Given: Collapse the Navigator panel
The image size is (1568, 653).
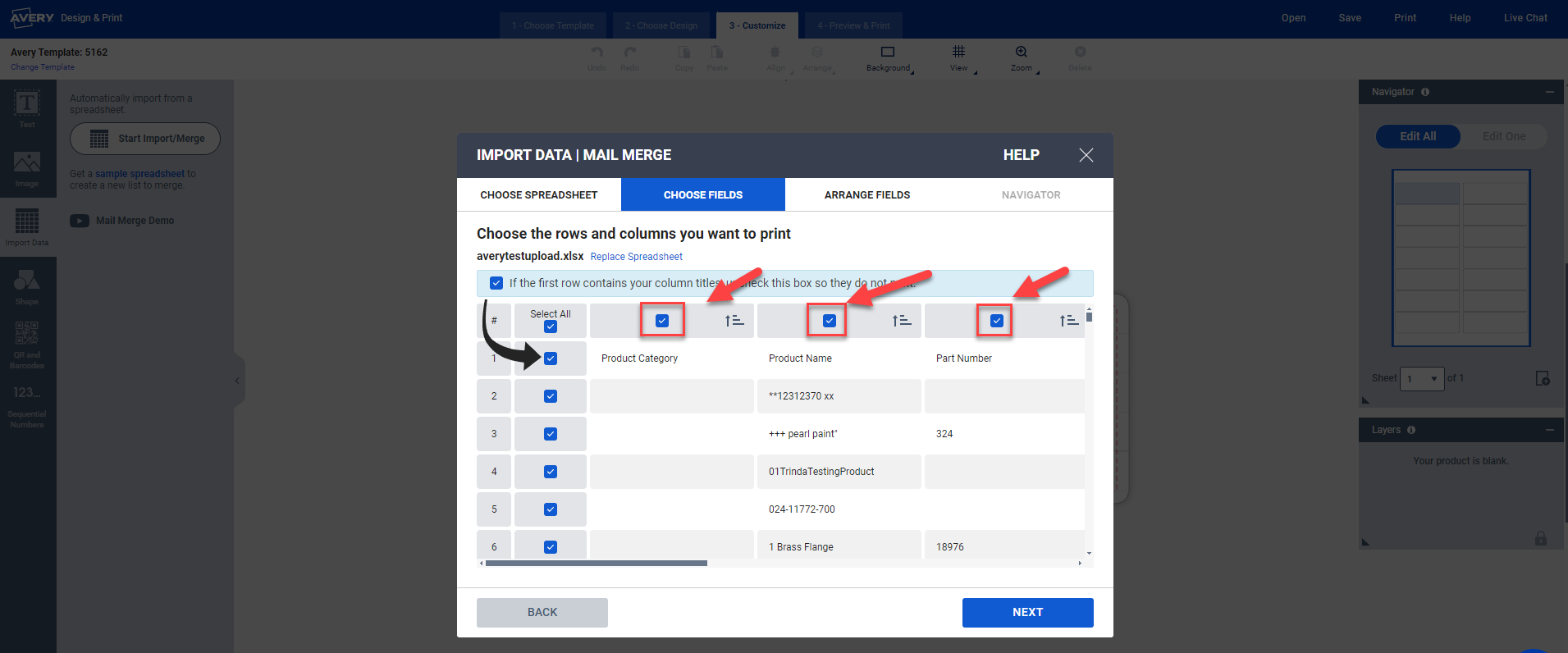Looking at the screenshot, I should point(1550,92).
